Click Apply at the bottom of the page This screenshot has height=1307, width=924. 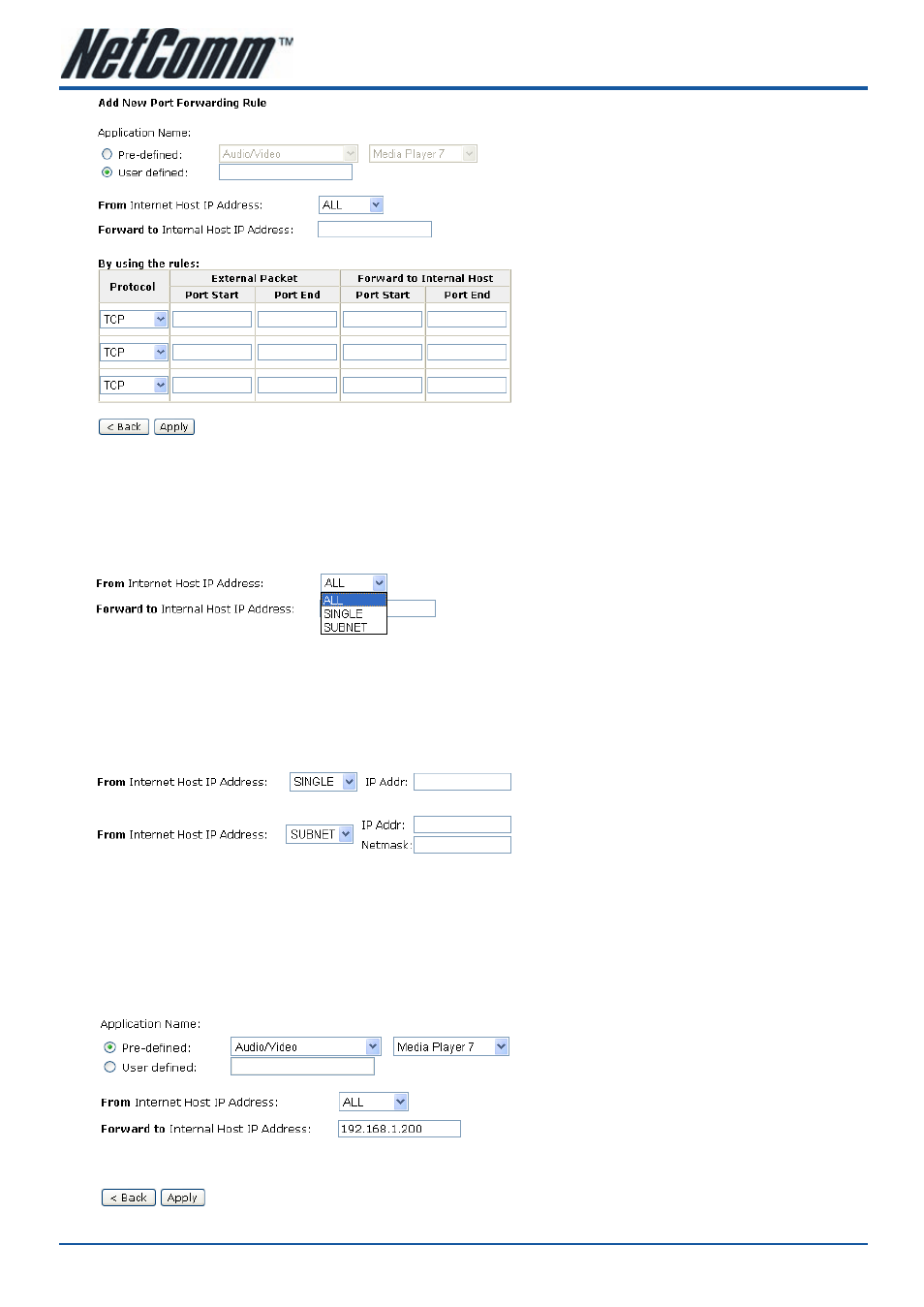[x=182, y=1198]
